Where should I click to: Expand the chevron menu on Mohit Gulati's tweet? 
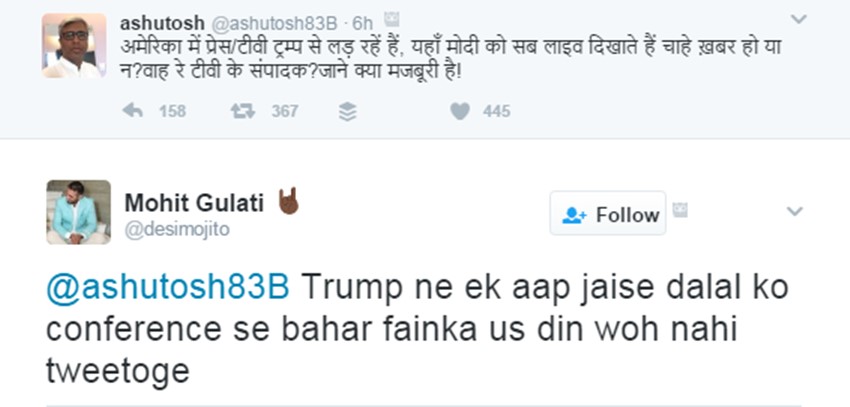coord(795,211)
